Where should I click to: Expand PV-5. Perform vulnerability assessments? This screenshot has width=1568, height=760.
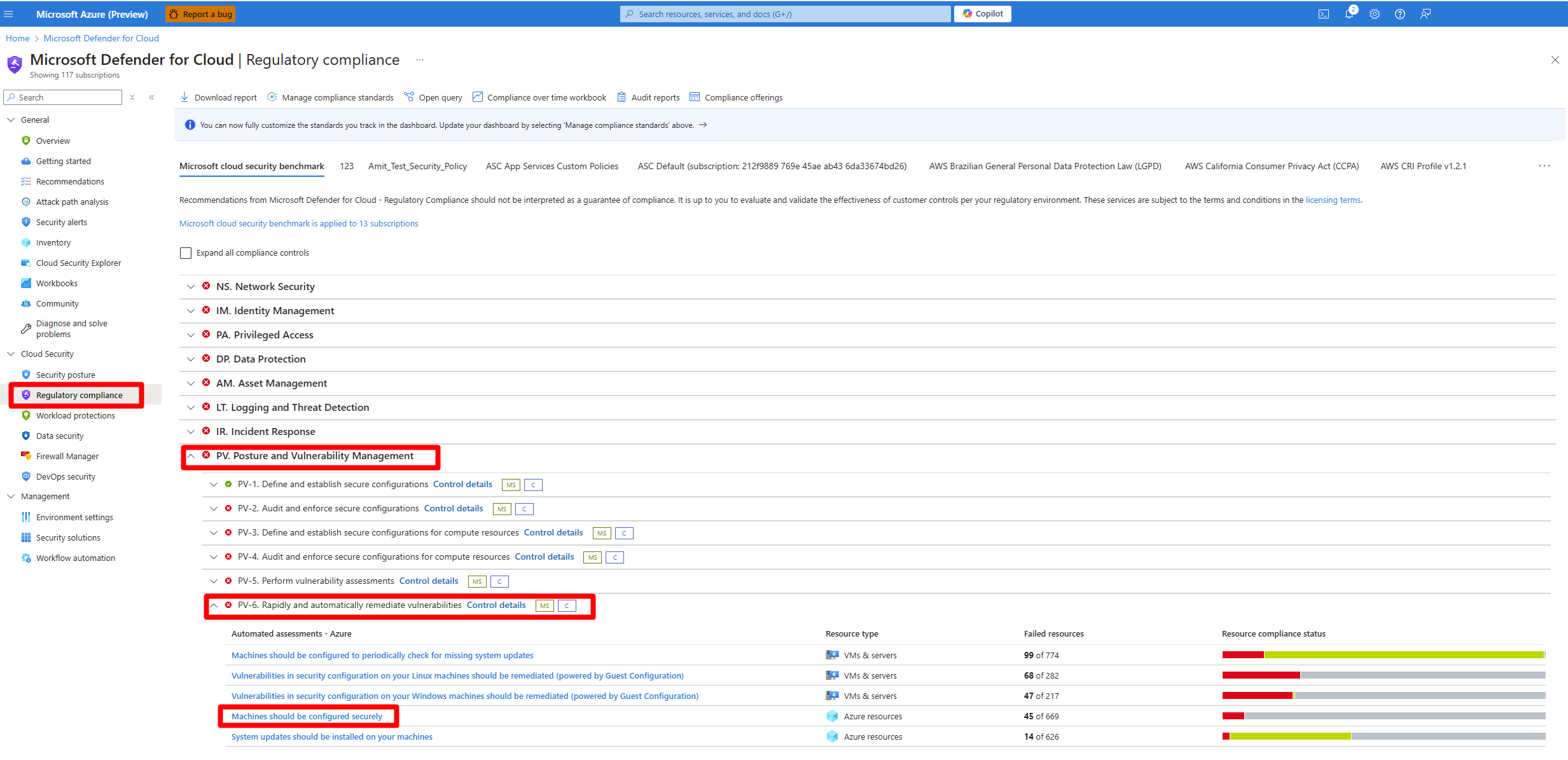[x=214, y=581]
